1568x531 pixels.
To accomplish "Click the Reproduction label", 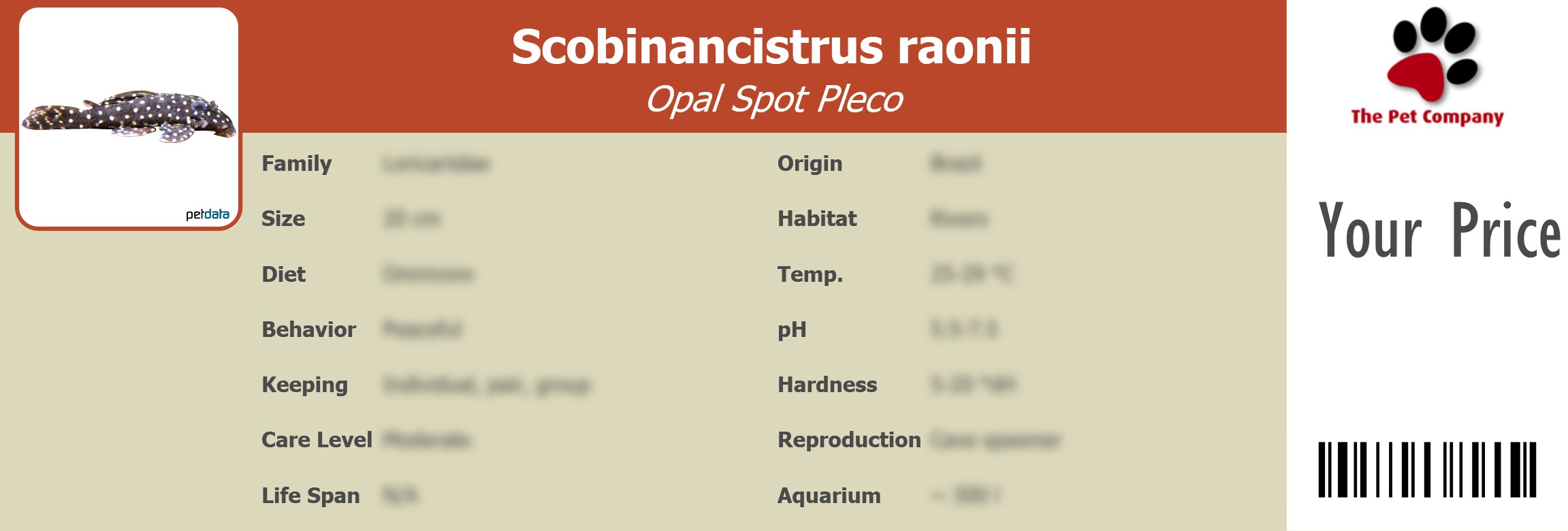I will pyautogui.click(x=849, y=440).
